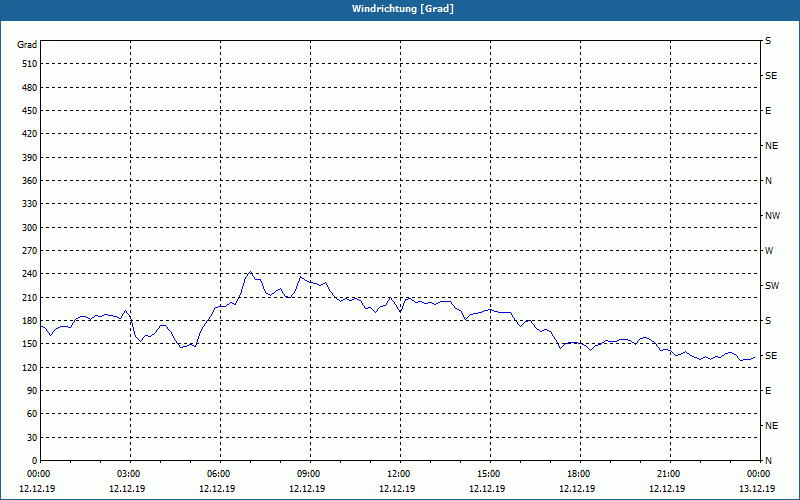Click the N compass label on the 360 gridline
Viewport: 800px width, 500px height.
pyautogui.click(x=768, y=181)
